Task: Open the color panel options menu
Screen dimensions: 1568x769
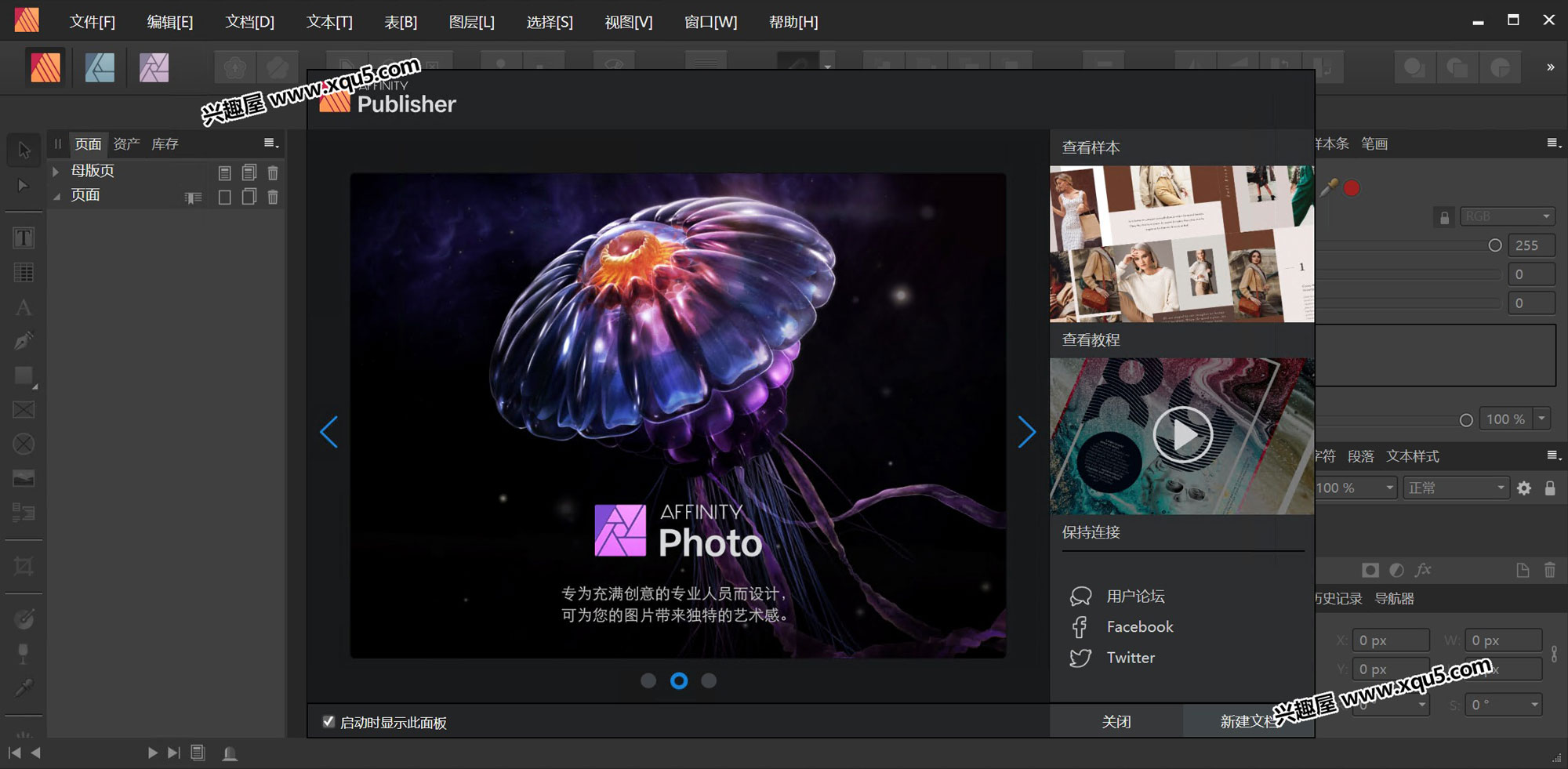Action: tap(1554, 143)
